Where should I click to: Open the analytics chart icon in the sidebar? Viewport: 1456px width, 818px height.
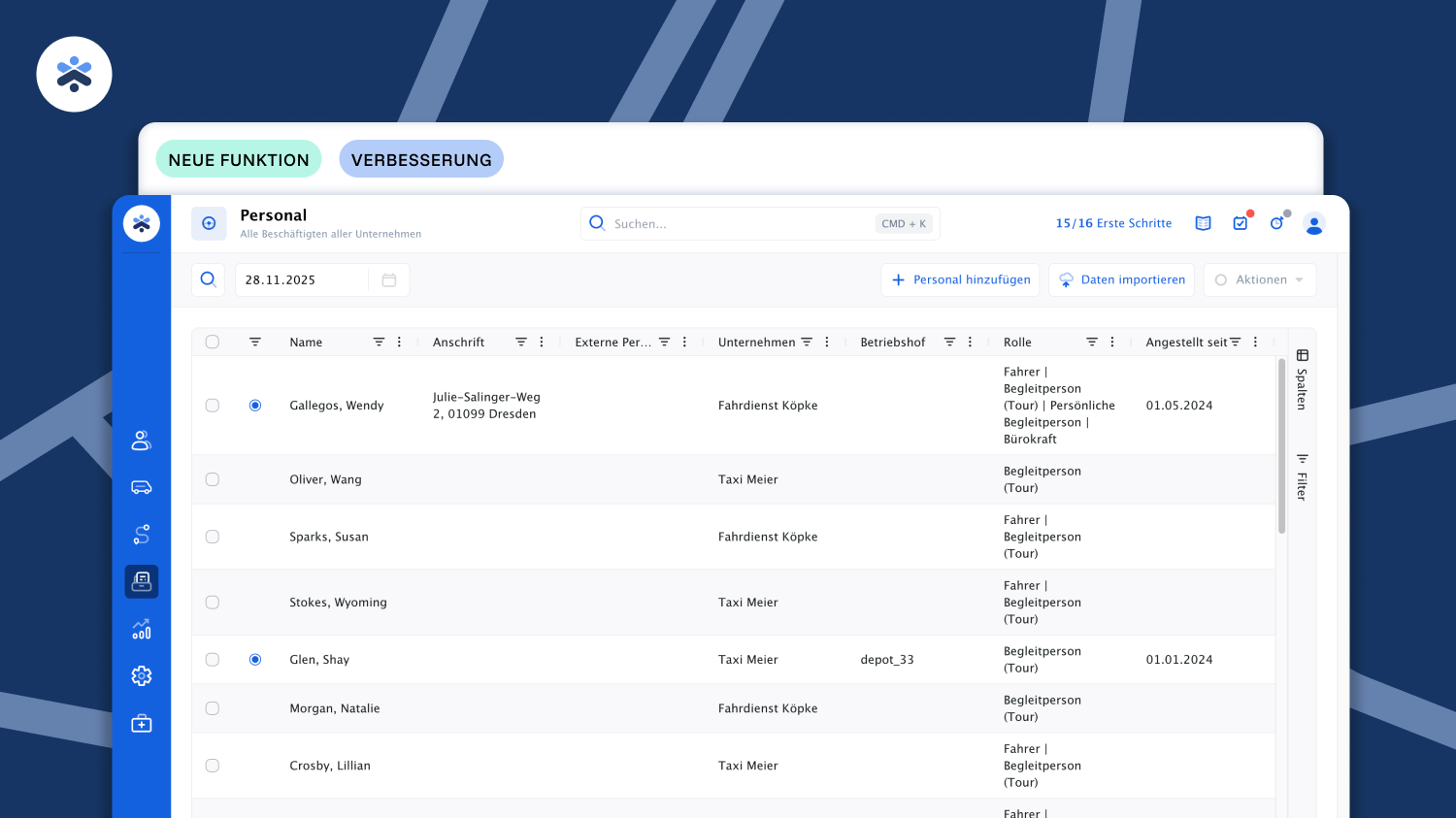click(x=142, y=629)
